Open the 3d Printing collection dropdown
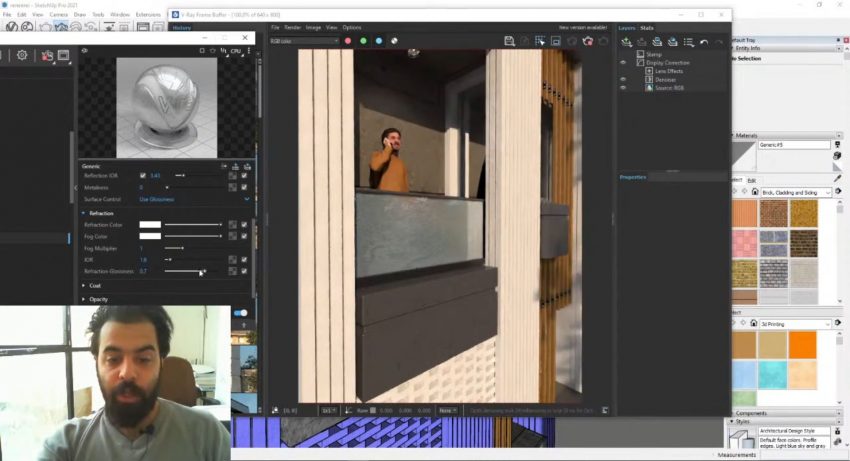The width and height of the screenshot is (850, 461). pyautogui.click(x=796, y=324)
